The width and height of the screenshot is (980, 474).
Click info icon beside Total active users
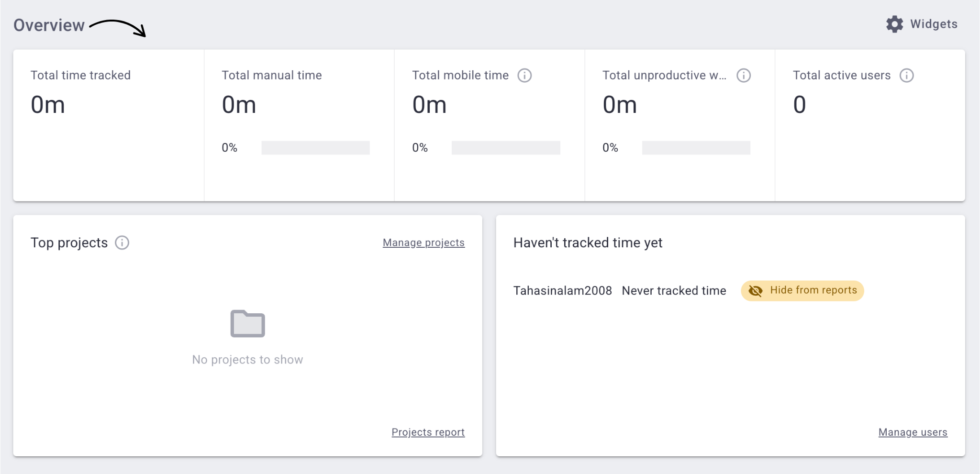point(907,75)
